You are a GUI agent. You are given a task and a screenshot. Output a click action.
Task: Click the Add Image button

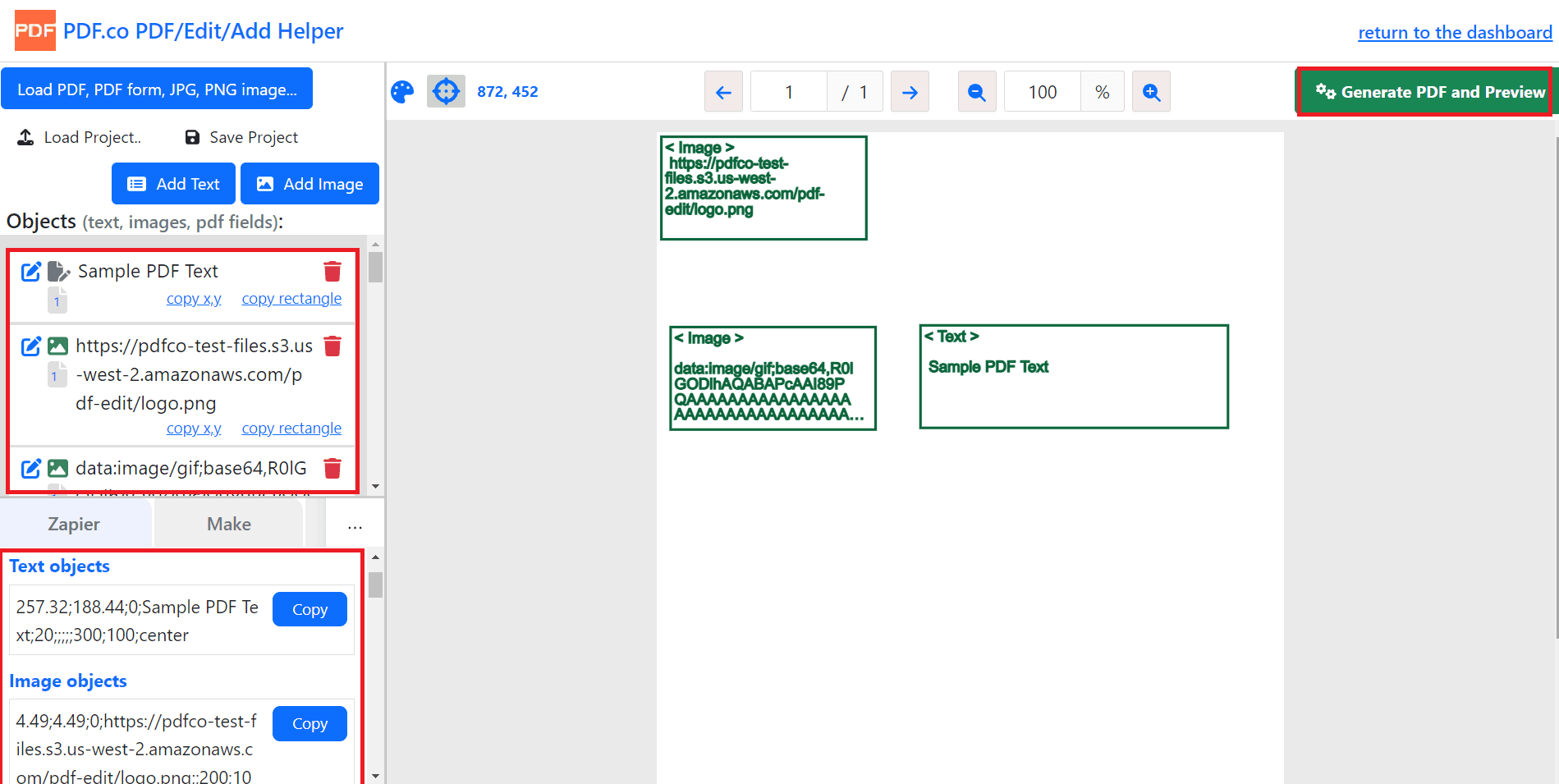(310, 184)
